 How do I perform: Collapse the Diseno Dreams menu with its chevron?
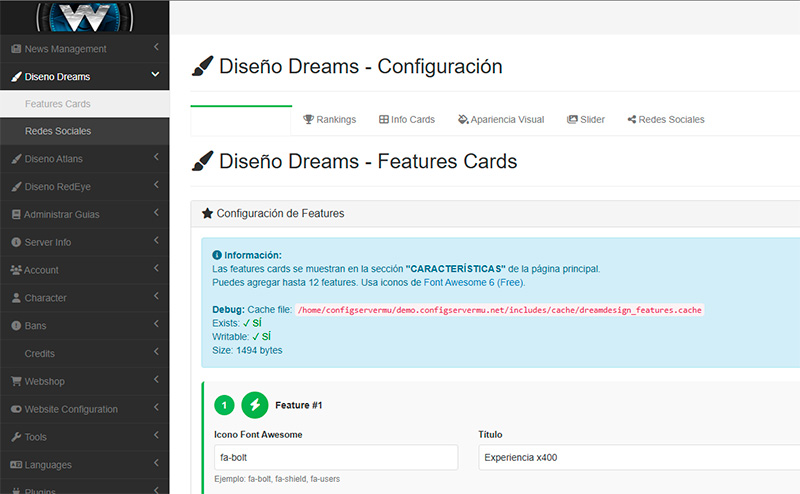155,75
